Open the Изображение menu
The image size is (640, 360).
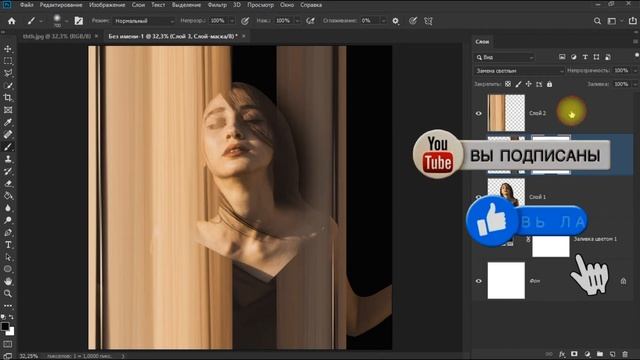pyautogui.click(x=107, y=5)
